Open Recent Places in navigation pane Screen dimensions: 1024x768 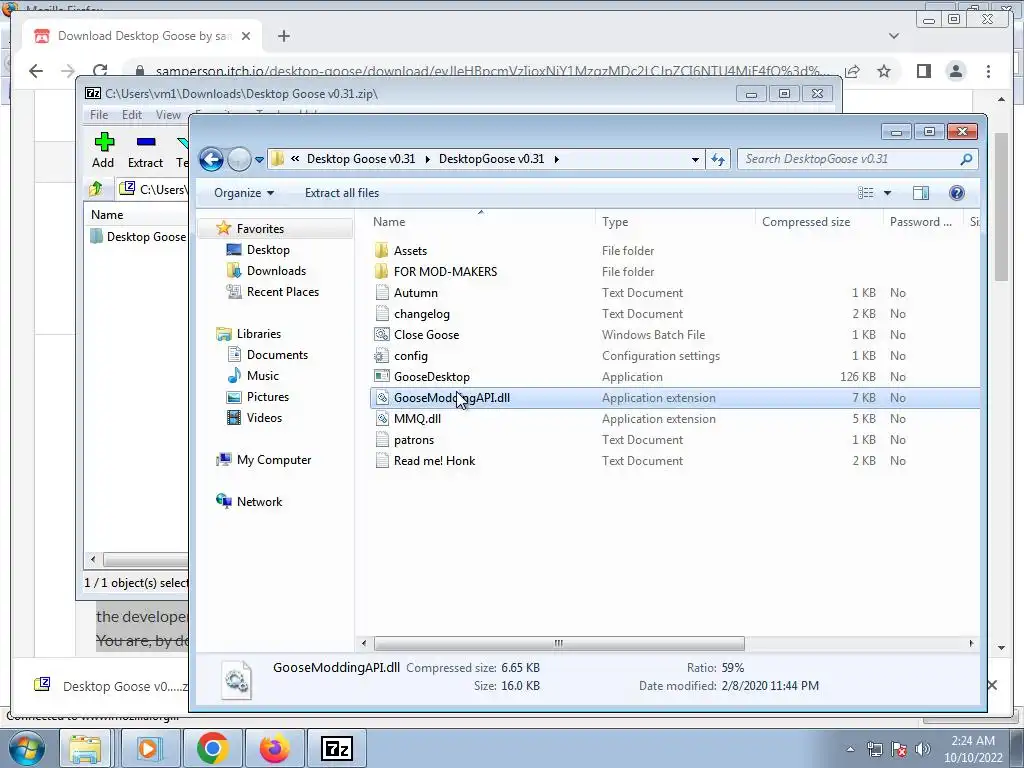[x=282, y=292]
